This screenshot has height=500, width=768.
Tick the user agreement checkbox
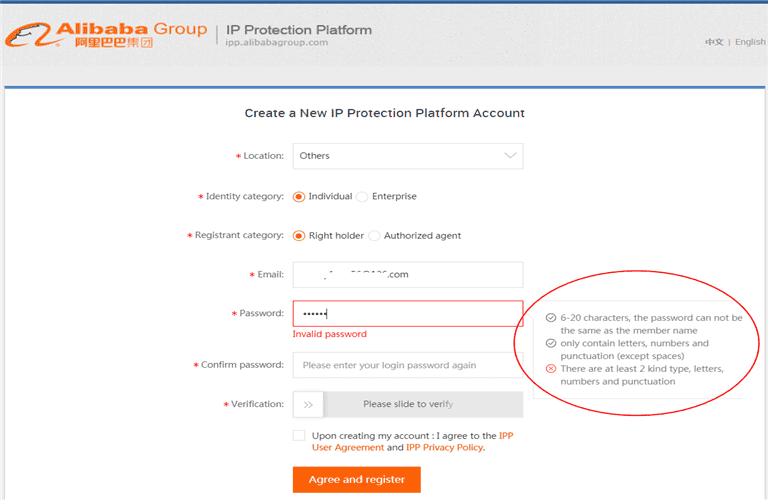coord(299,435)
